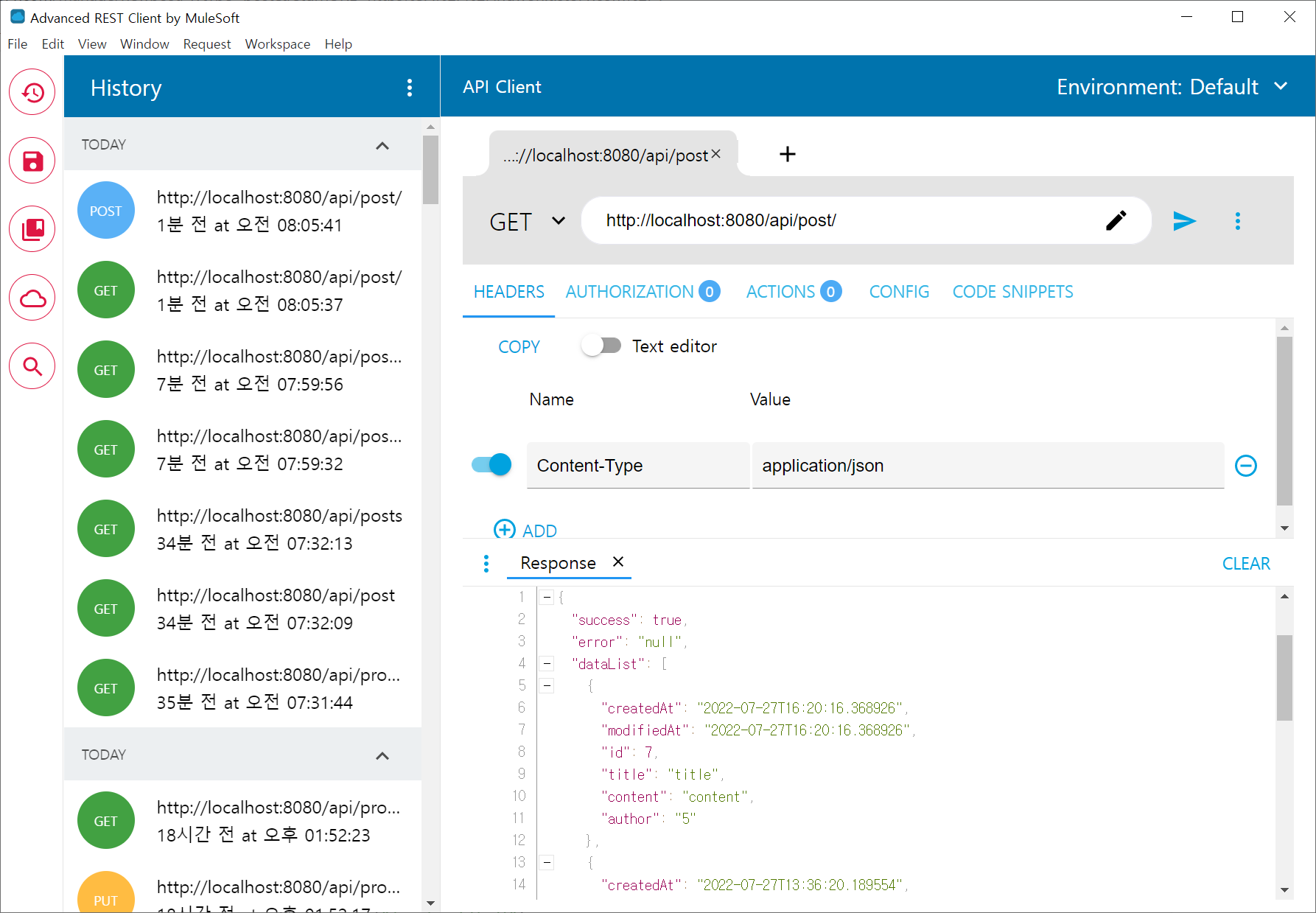Open the cloud API explorer icon

pos(32,298)
